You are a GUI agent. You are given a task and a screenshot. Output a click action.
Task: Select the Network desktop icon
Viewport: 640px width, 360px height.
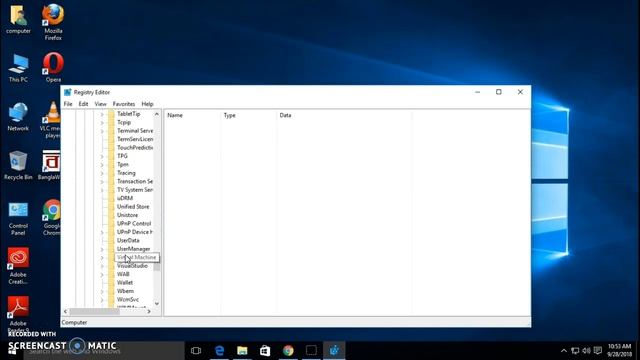click(x=18, y=117)
